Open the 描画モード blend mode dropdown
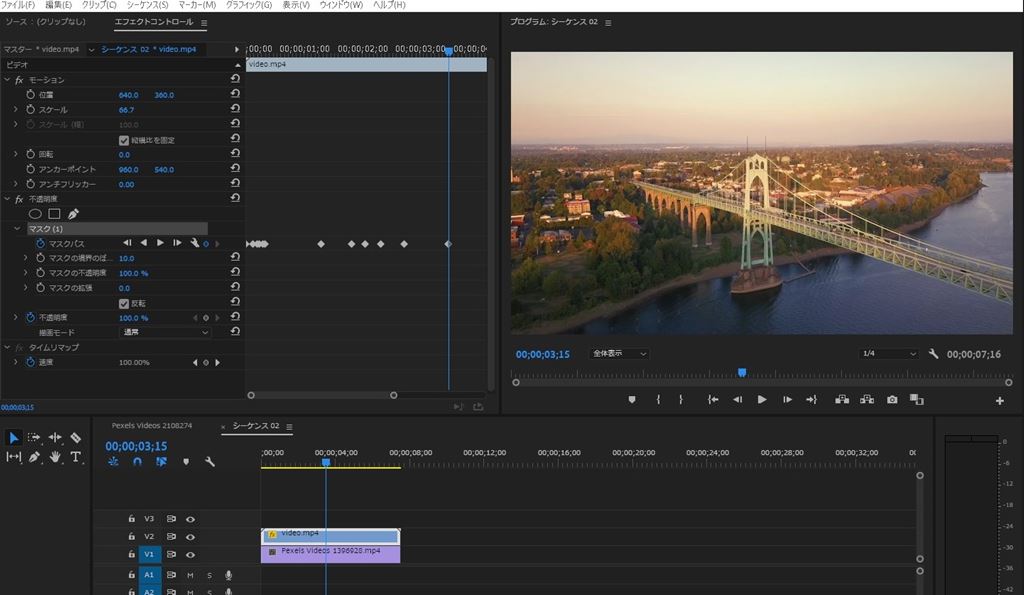This screenshot has width=1024, height=595. point(165,332)
